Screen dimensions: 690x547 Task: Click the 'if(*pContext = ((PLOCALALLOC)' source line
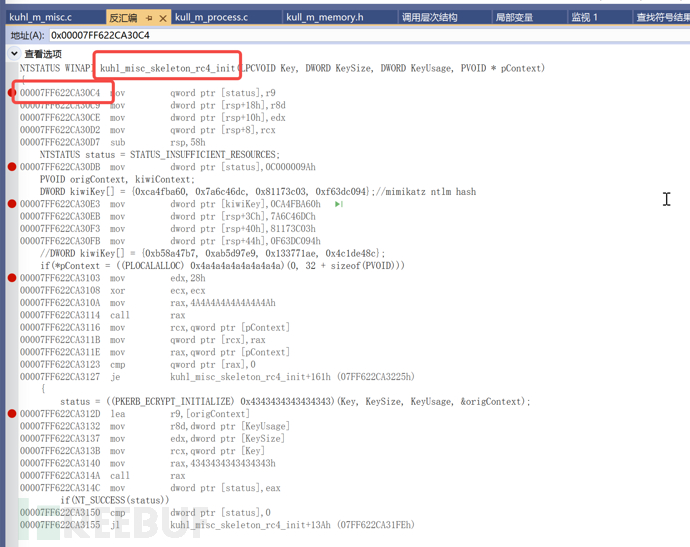coord(222,265)
